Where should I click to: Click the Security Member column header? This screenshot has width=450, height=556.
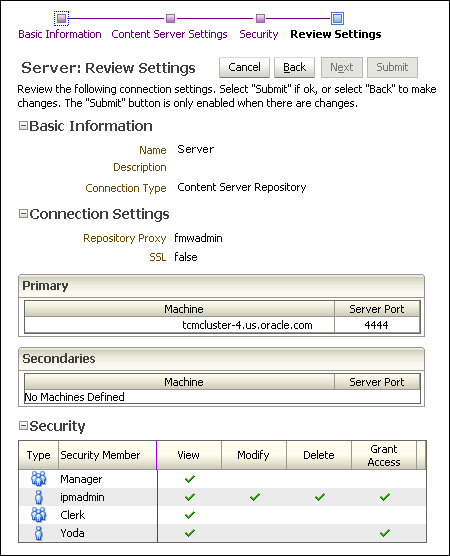[107, 455]
